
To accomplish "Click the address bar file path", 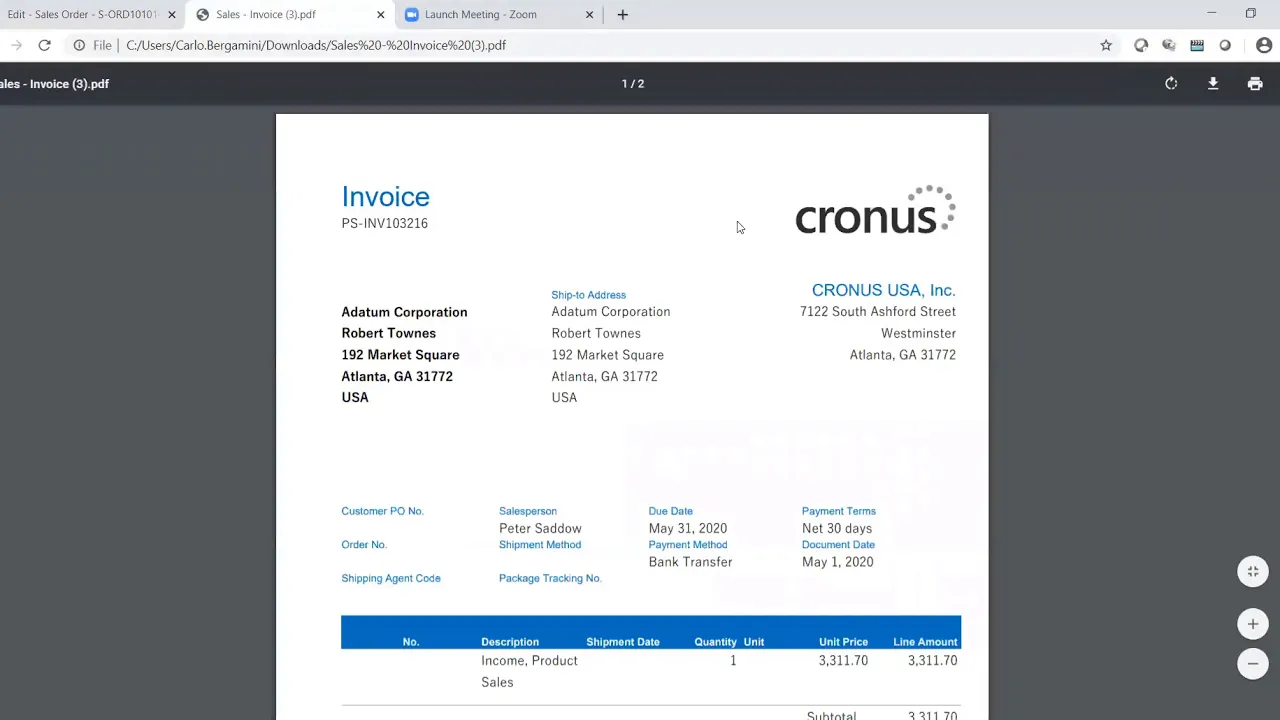I will point(316,45).
